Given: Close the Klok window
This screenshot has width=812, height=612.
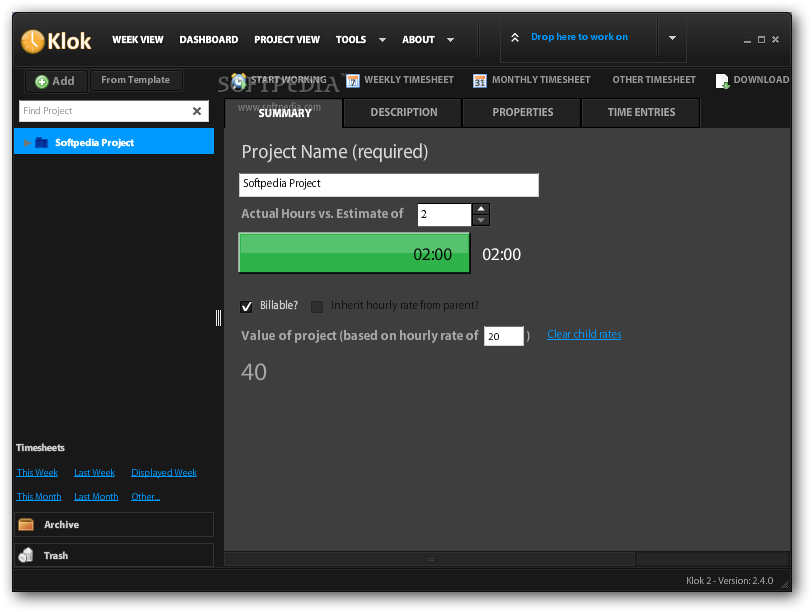Looking at the screenshot, I should 775,40.
